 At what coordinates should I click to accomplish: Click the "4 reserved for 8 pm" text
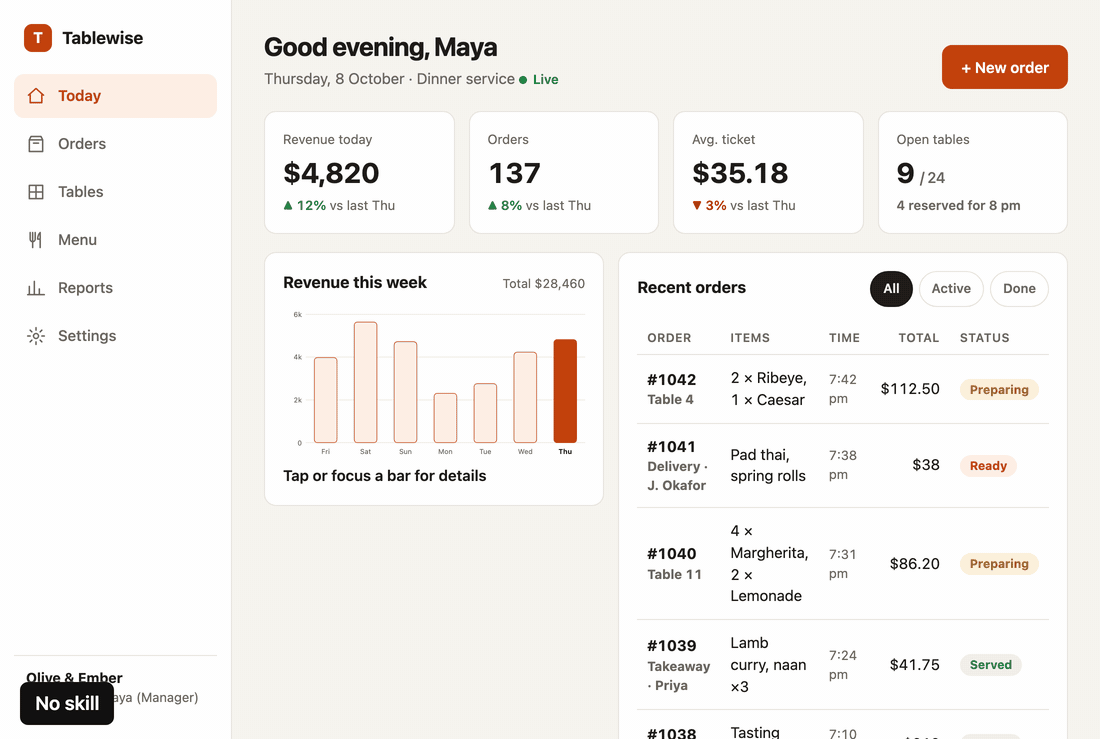(x=958, y=206)
